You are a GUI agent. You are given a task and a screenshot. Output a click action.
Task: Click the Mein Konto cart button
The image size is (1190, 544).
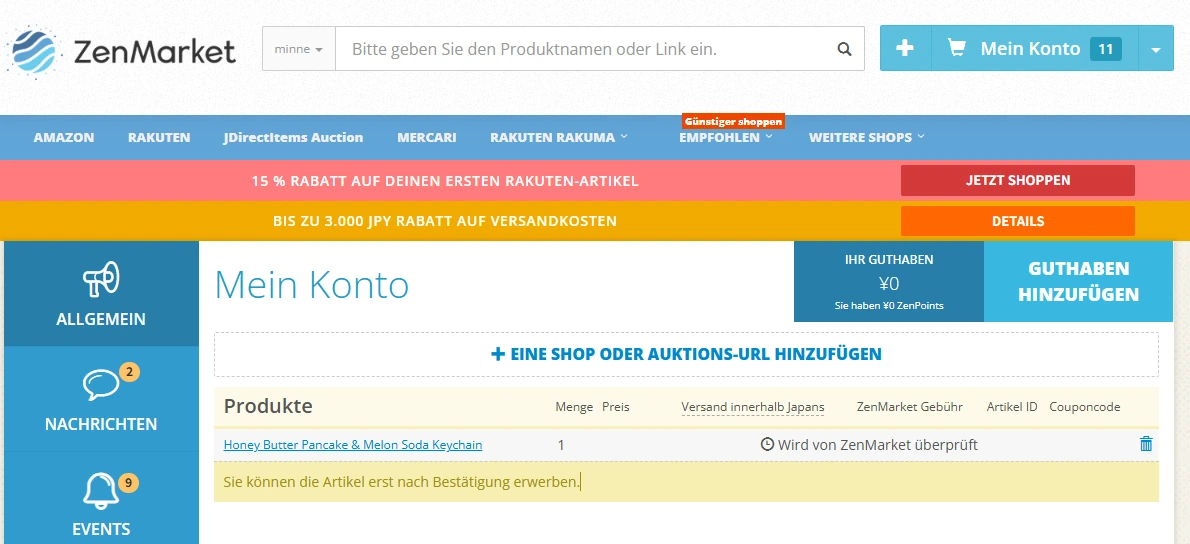[1035, 49]
